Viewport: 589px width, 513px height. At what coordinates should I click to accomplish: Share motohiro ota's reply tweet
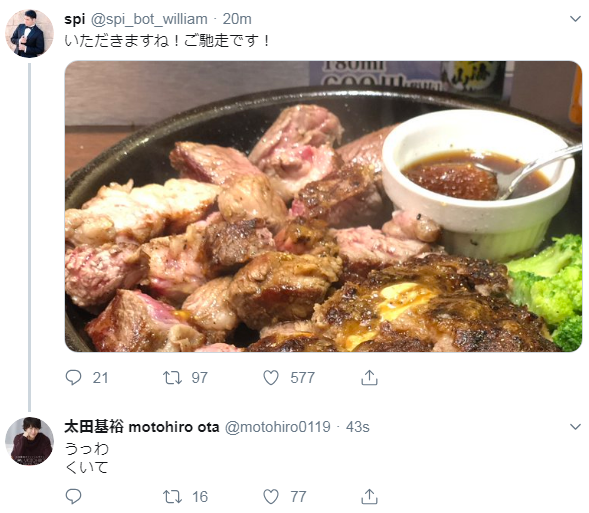[x=369, y=496]
